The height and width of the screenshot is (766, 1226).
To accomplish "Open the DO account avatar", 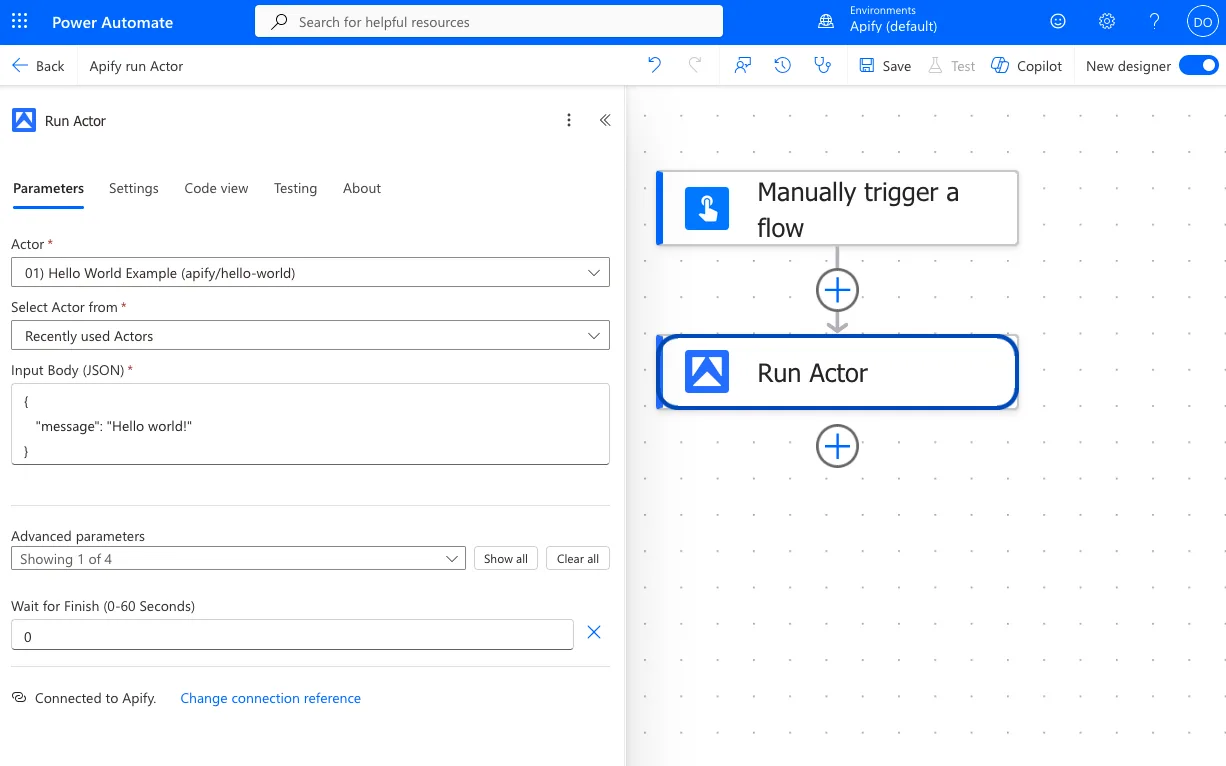I will tap(1201, 22).
